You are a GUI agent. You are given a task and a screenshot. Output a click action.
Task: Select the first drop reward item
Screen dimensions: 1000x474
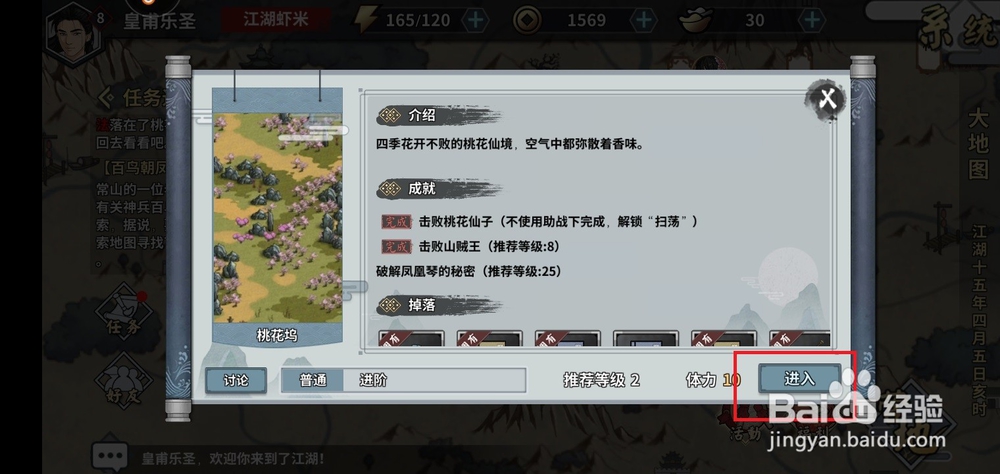(411, 339)
